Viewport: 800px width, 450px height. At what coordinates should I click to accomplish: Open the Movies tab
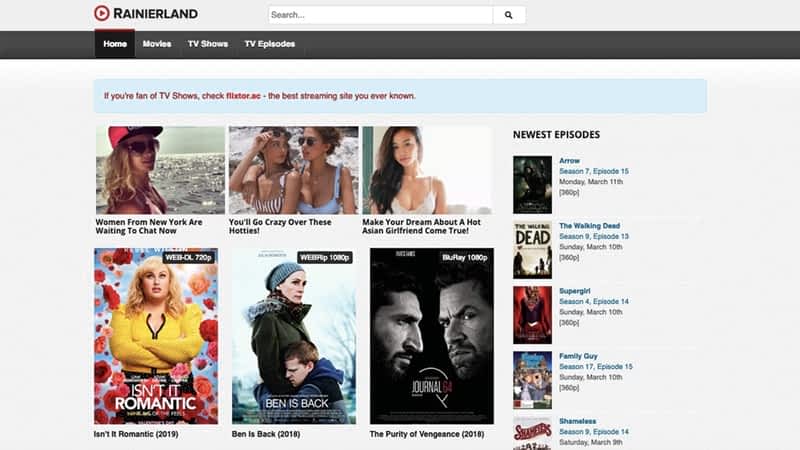[157, 44]
